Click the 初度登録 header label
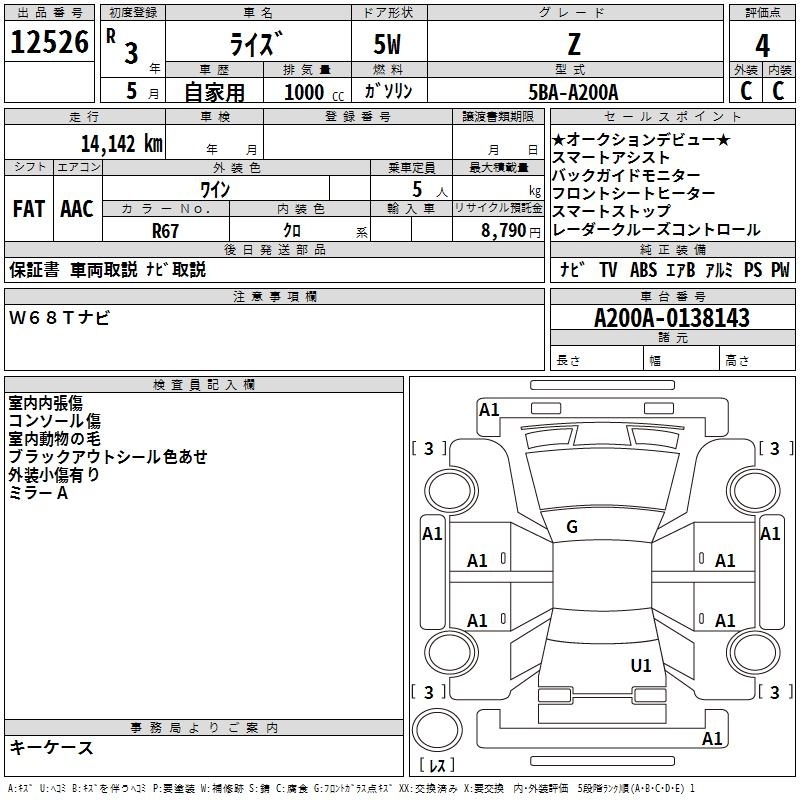 click(x=133, y=13)
